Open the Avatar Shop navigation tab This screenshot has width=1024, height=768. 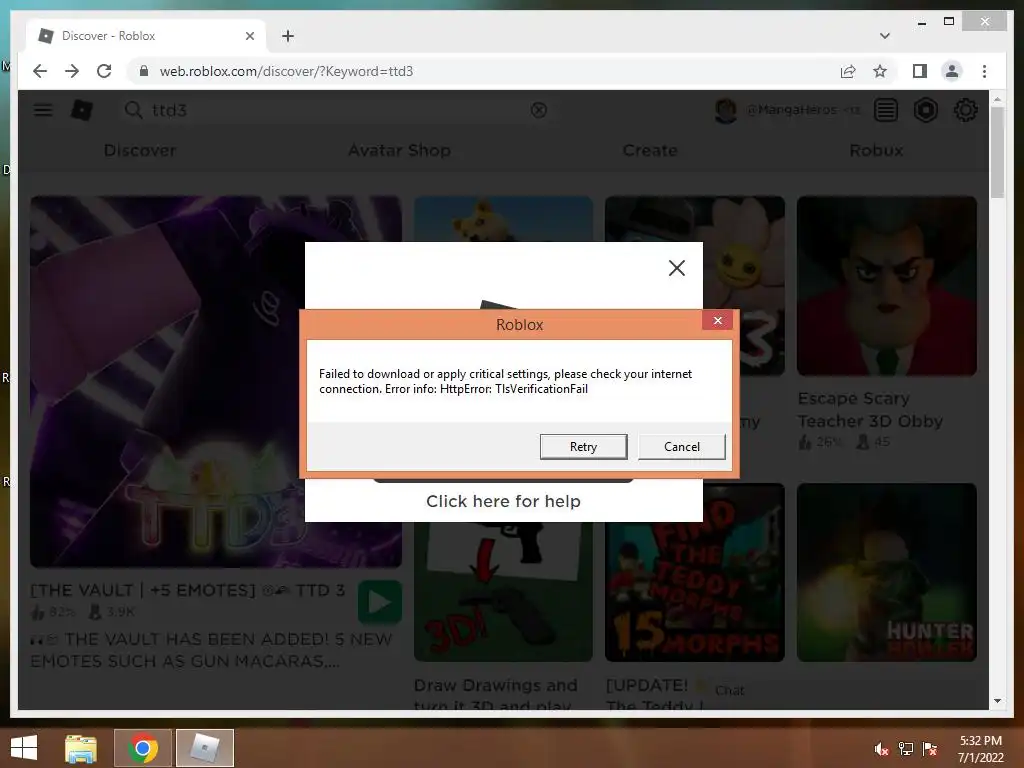click(399, 150)
